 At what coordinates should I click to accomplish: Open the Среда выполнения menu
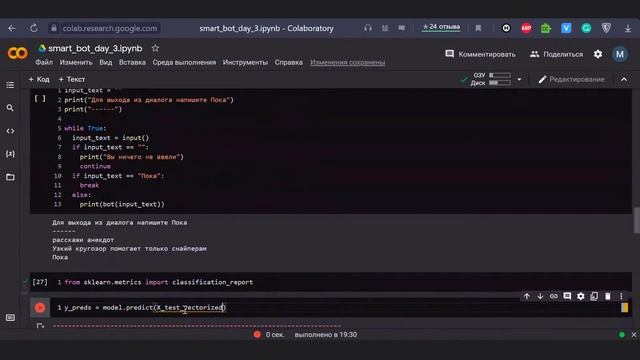click(x=184, y=62)
